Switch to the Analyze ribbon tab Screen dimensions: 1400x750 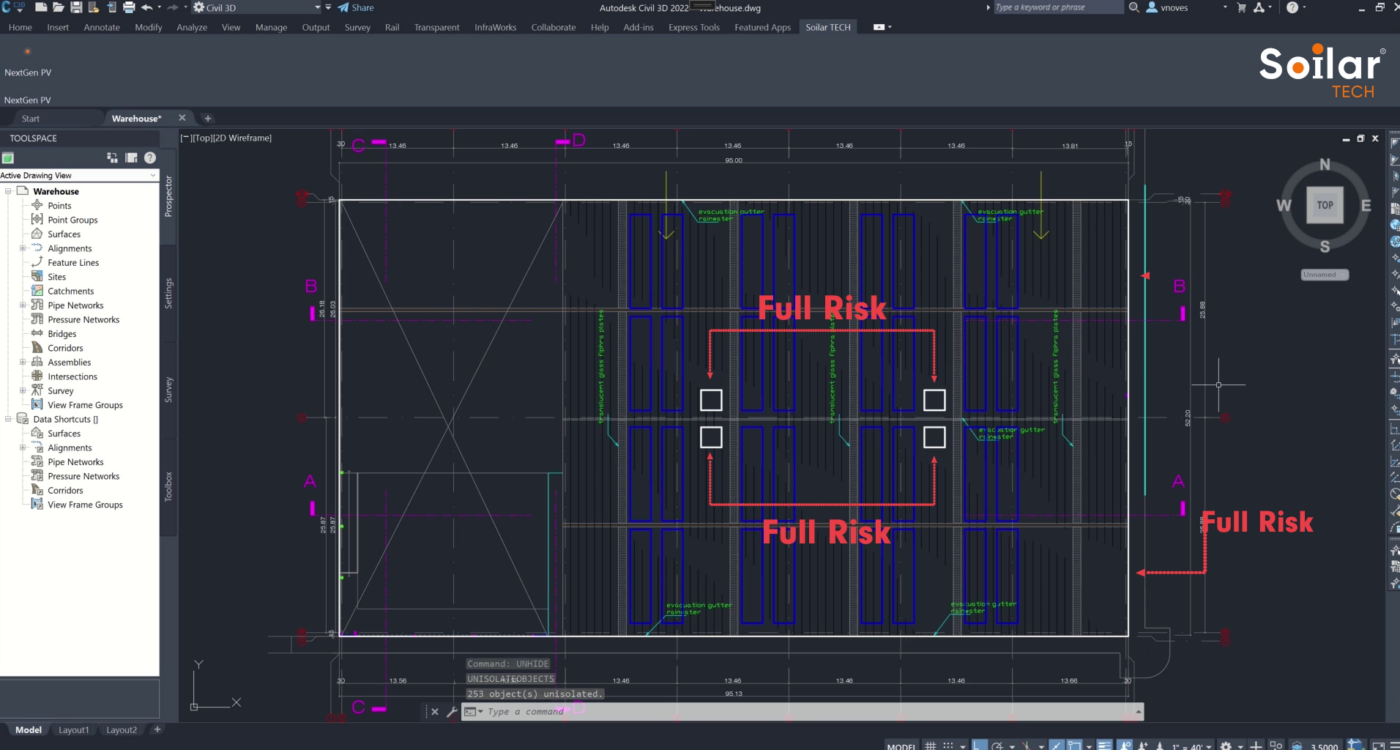coord(192,27)
